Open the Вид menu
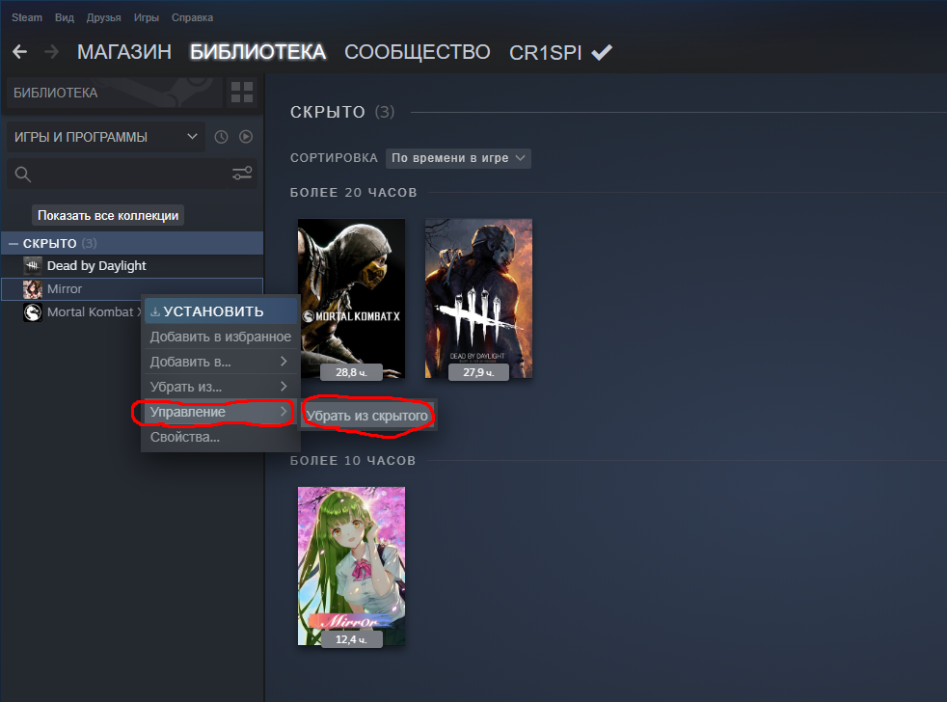 pyautogui.click(x=64, y=18)
